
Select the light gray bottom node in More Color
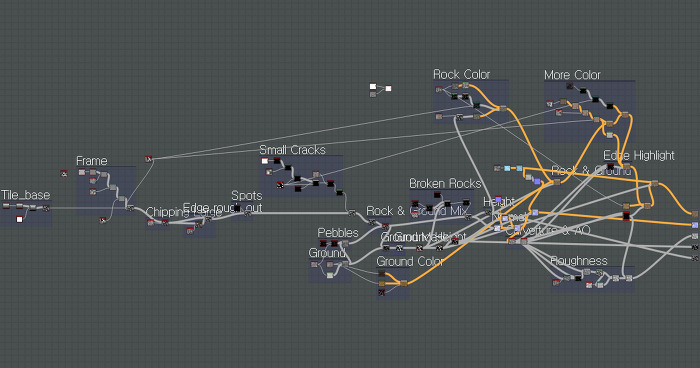click(x=609, y=135)
